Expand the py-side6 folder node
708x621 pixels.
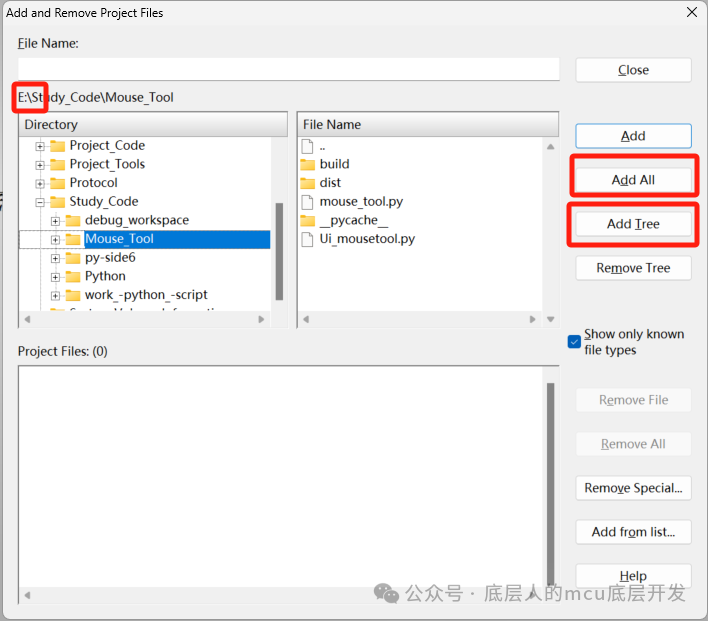(56, 258)
